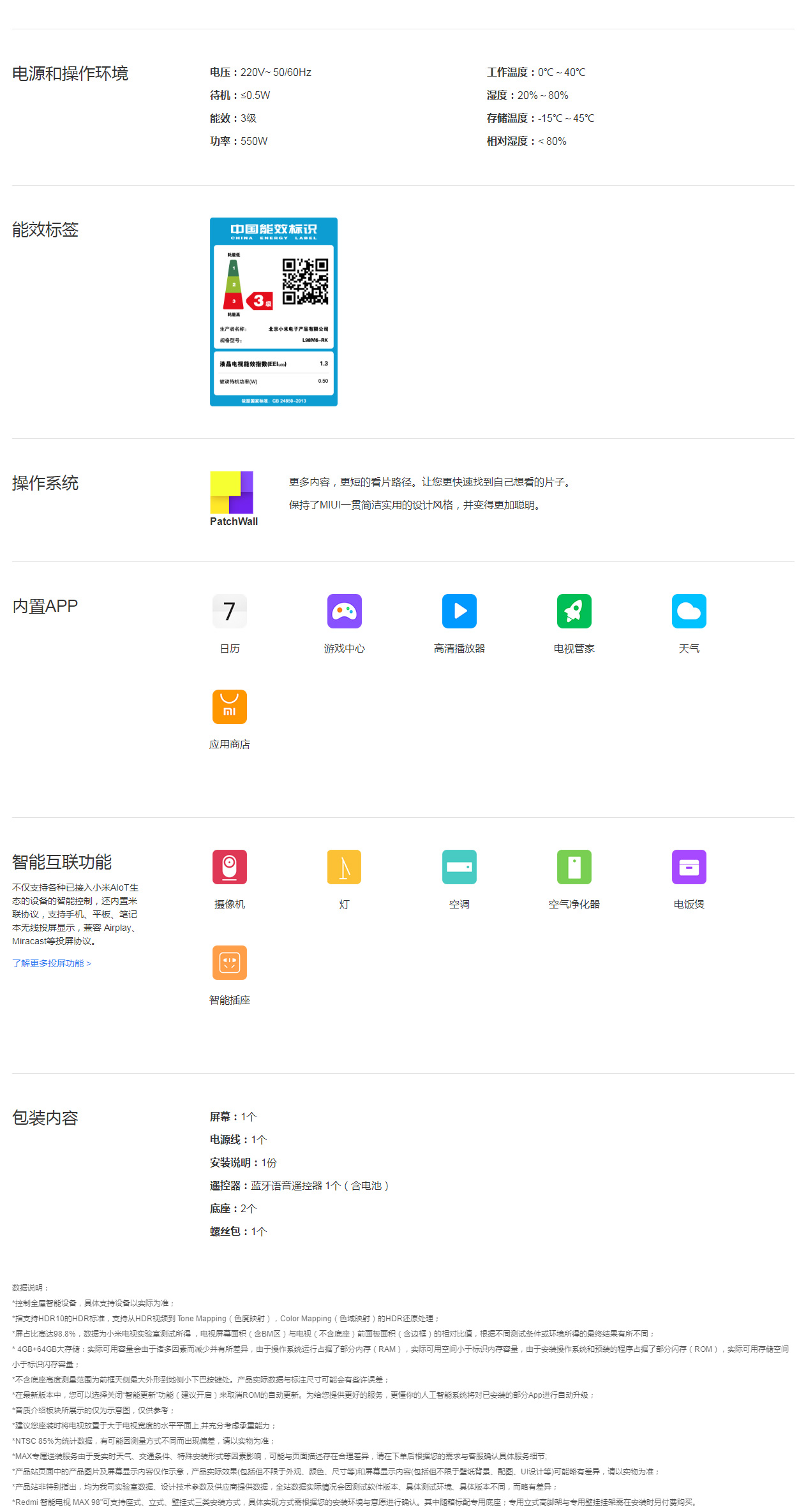Select the 待机：≤0.5W spec line

[x=240, y=95]
